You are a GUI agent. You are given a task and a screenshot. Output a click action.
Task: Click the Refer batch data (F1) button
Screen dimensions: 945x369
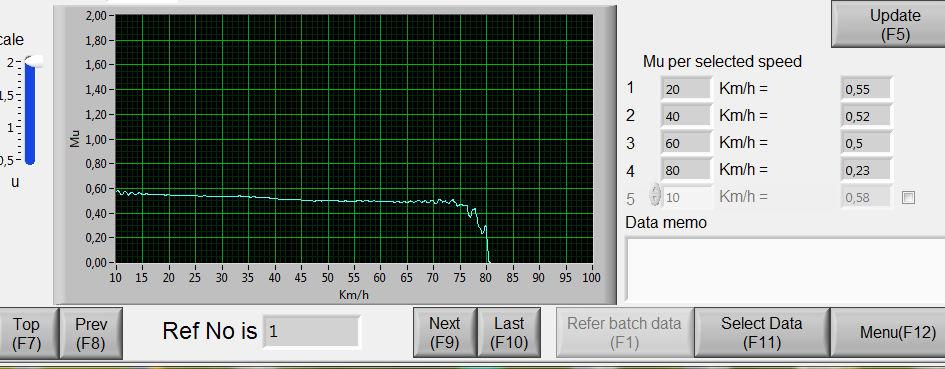[624, 333]
